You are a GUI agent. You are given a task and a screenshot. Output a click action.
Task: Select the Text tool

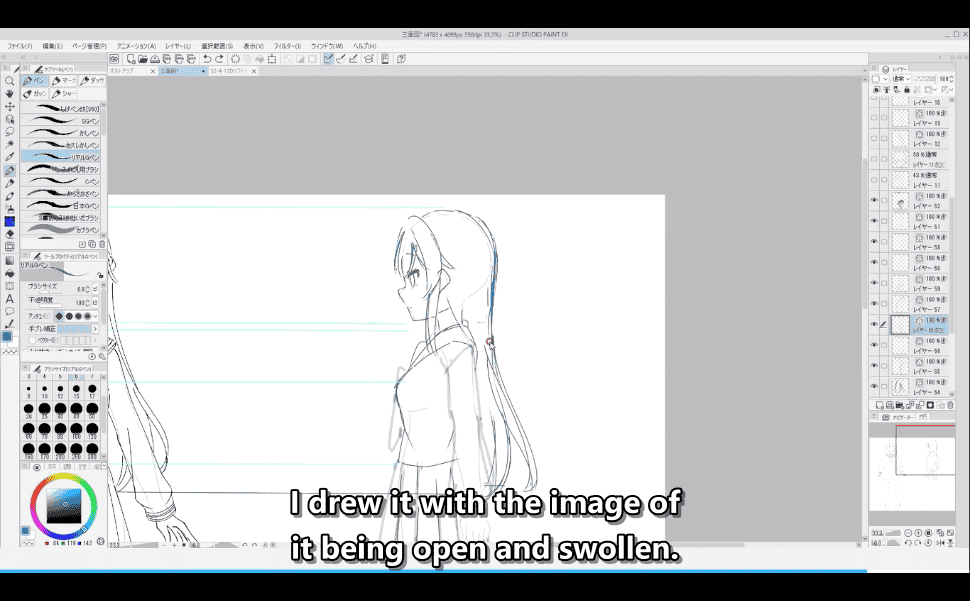pos(9,298)
